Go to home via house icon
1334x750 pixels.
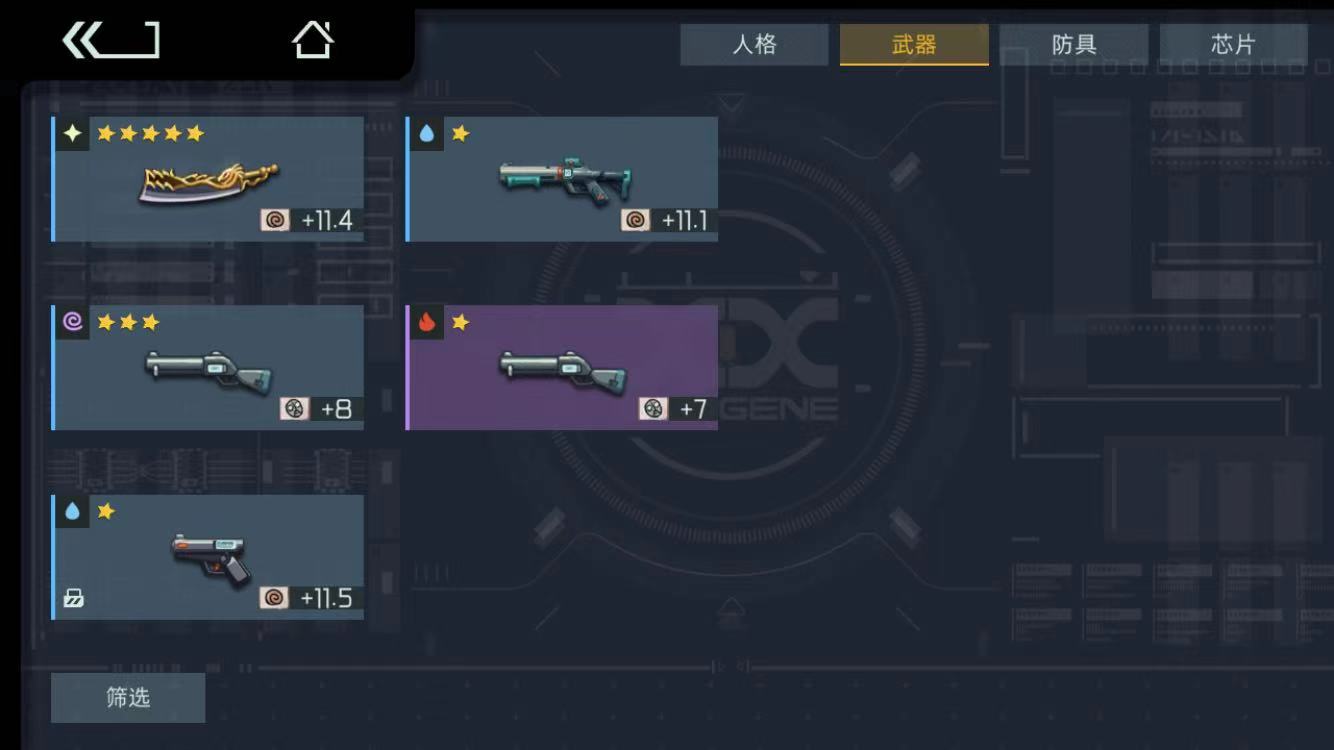coord(313,40)
